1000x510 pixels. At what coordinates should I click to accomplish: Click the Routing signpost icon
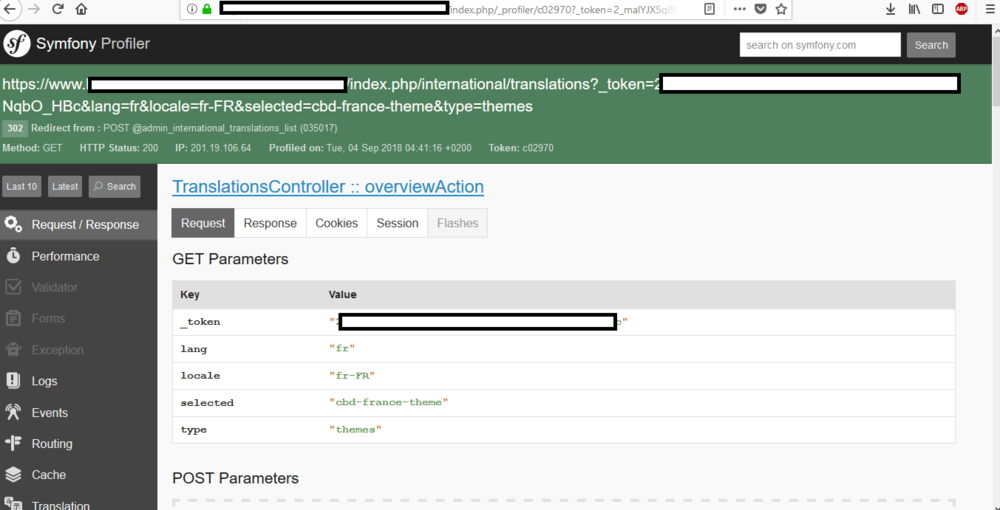13,443
